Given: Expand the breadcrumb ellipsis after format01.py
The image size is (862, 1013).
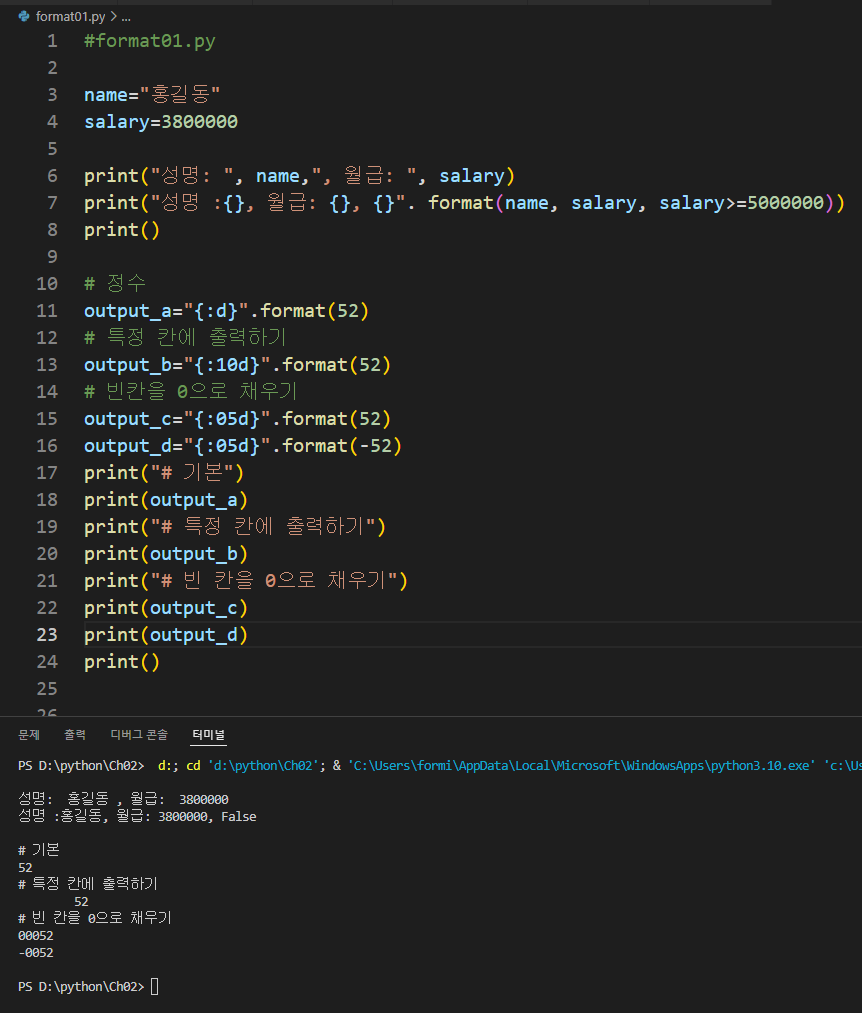Looking at the screenshot, I should click(126, 17).
